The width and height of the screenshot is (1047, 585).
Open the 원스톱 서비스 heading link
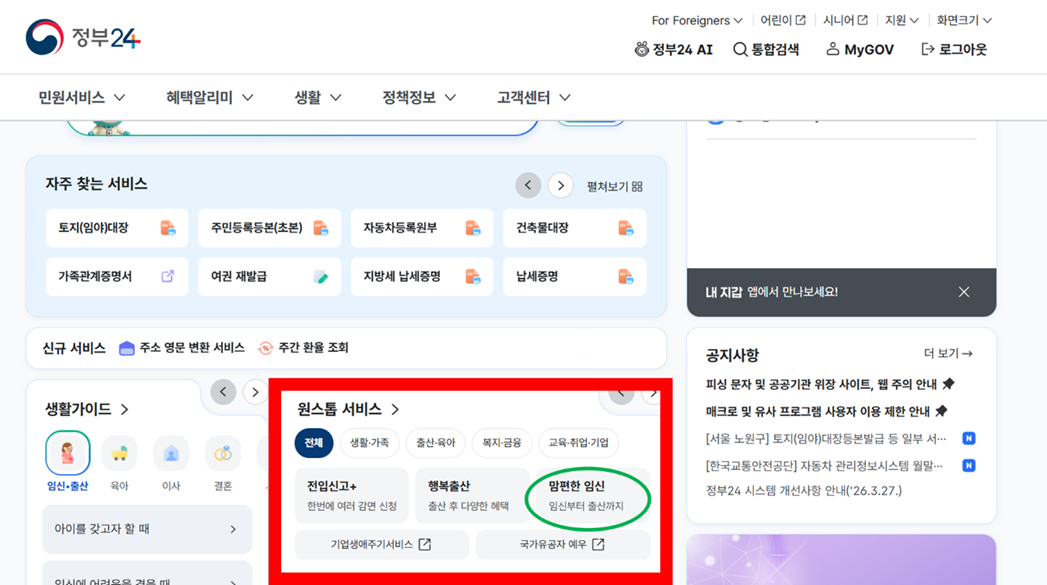(x=348, y=409)
